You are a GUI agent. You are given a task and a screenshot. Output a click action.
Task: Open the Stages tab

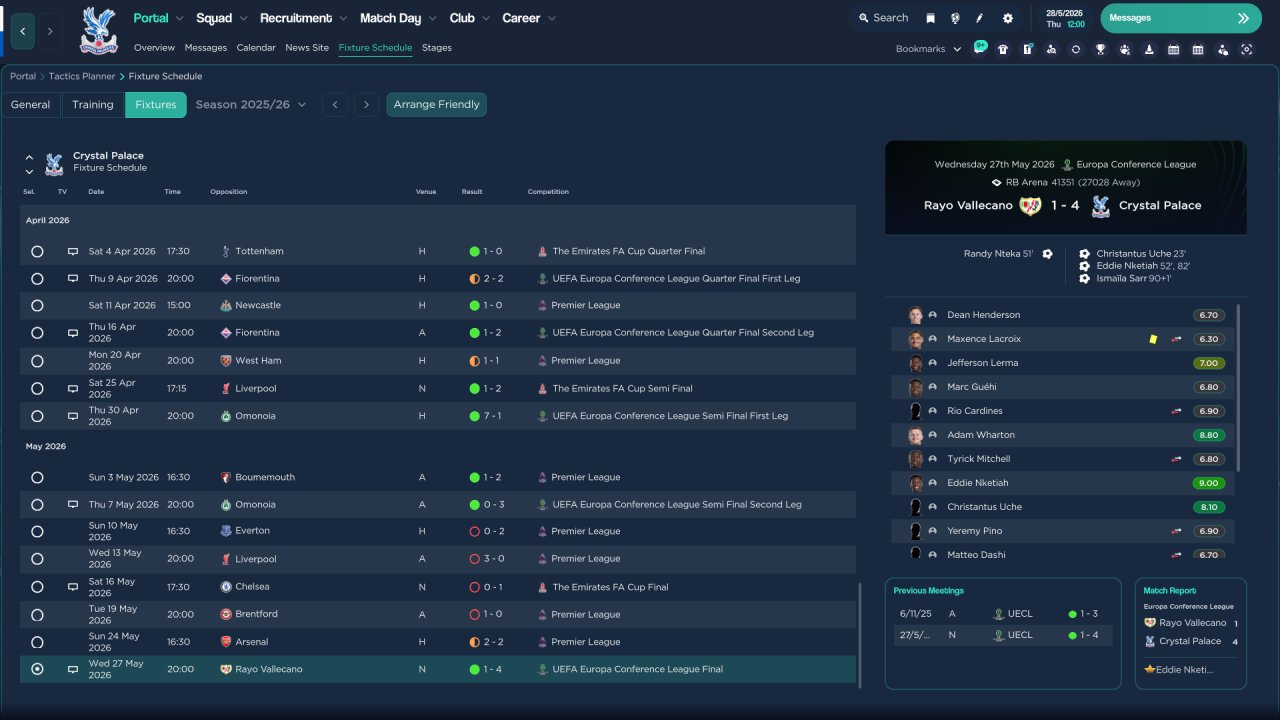[437, 48]
